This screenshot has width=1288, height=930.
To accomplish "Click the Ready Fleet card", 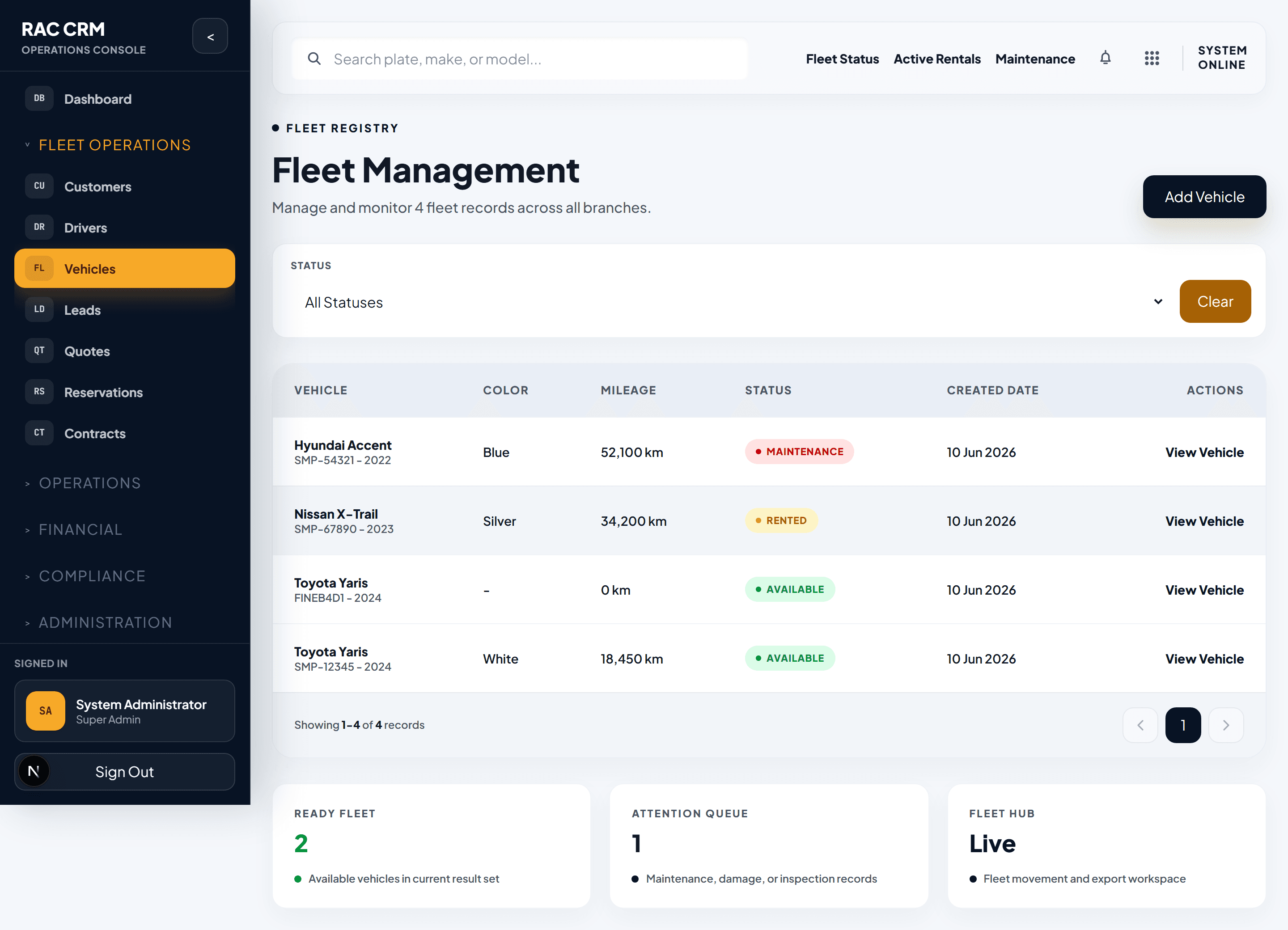I will point(431,846).
